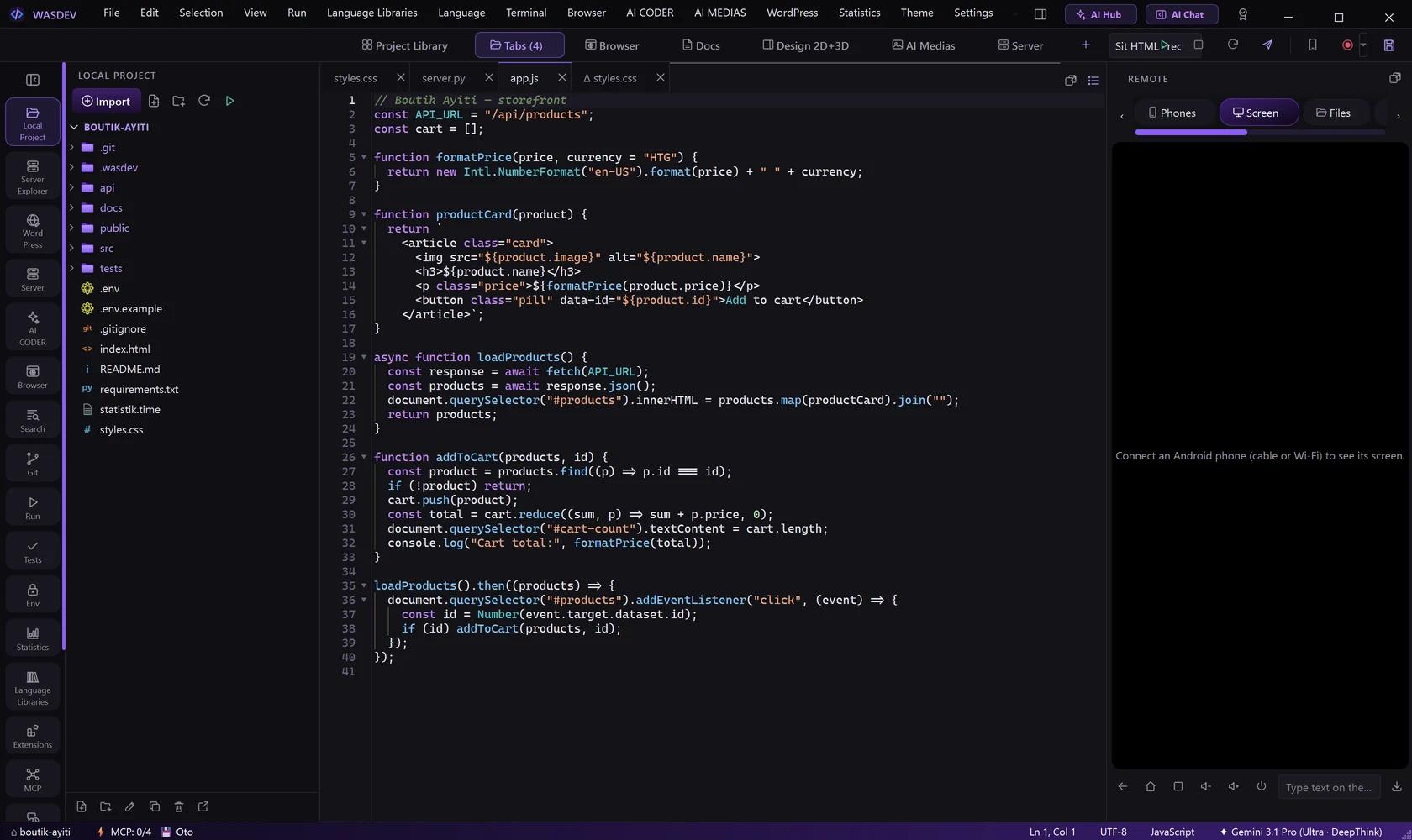1412x840 pixels.
Task: Close the app.js editor tab
Action: [x=562, y=77]
